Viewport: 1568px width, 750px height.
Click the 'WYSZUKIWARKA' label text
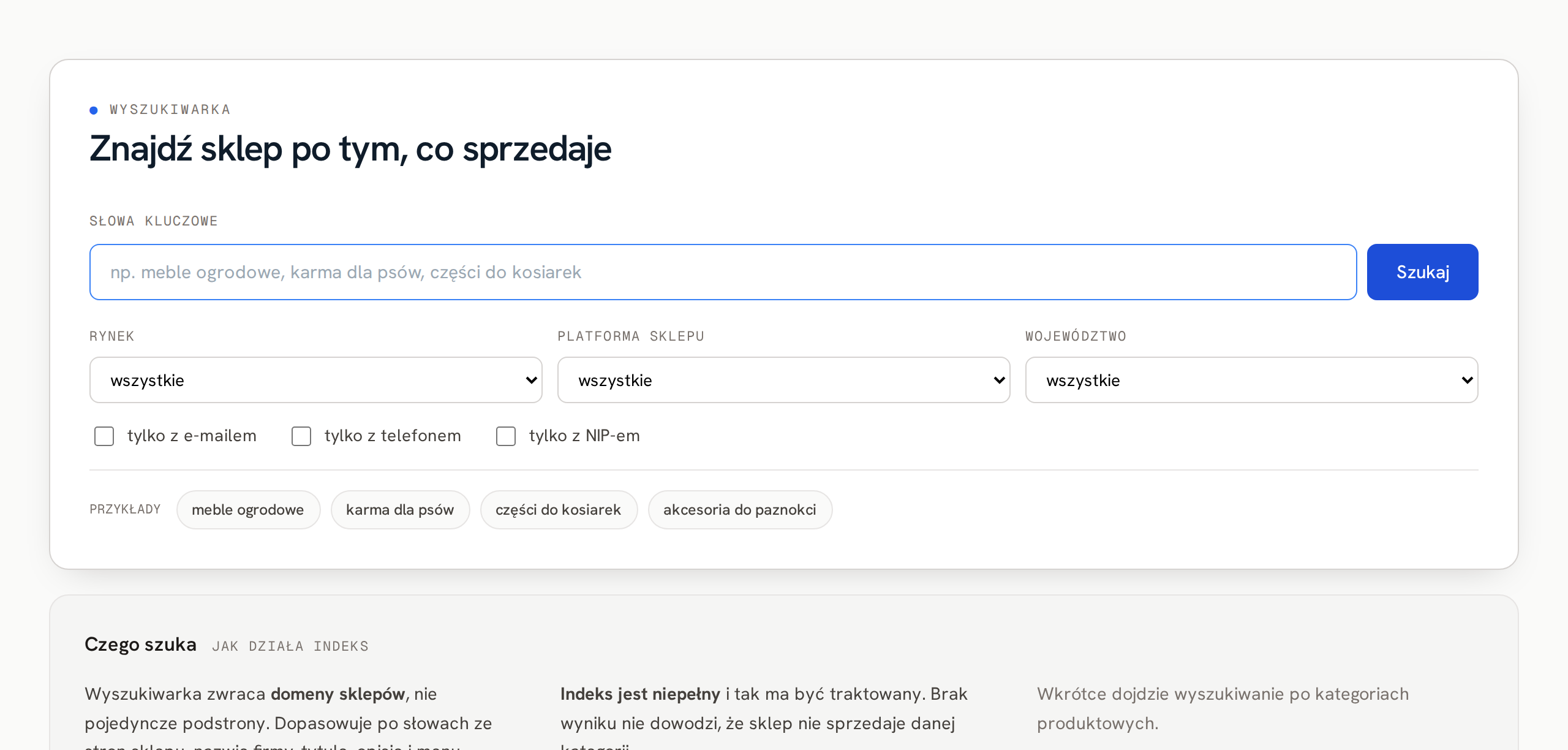170,110
